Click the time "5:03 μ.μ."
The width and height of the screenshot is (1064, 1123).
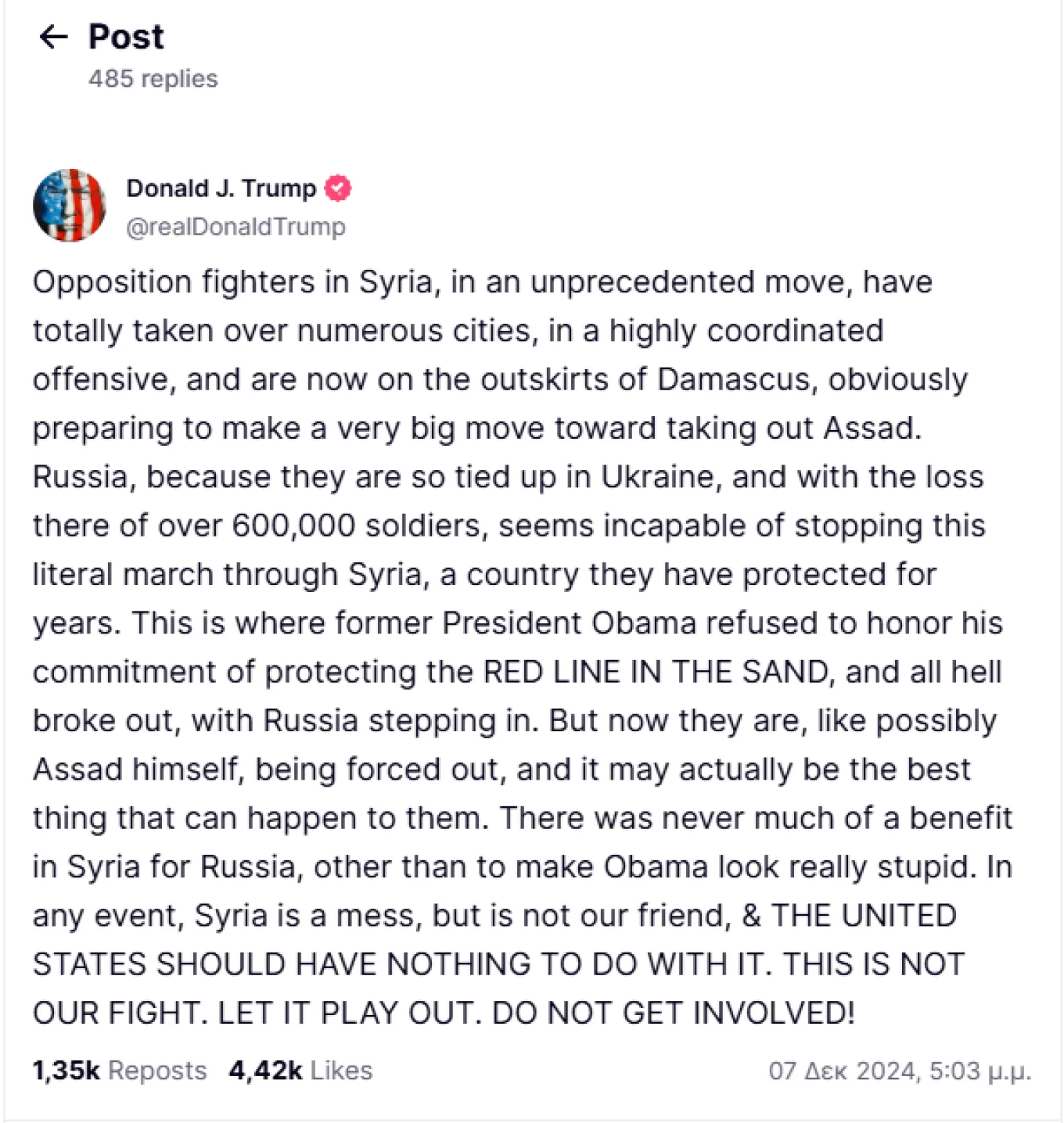[x=980, y=1070]
